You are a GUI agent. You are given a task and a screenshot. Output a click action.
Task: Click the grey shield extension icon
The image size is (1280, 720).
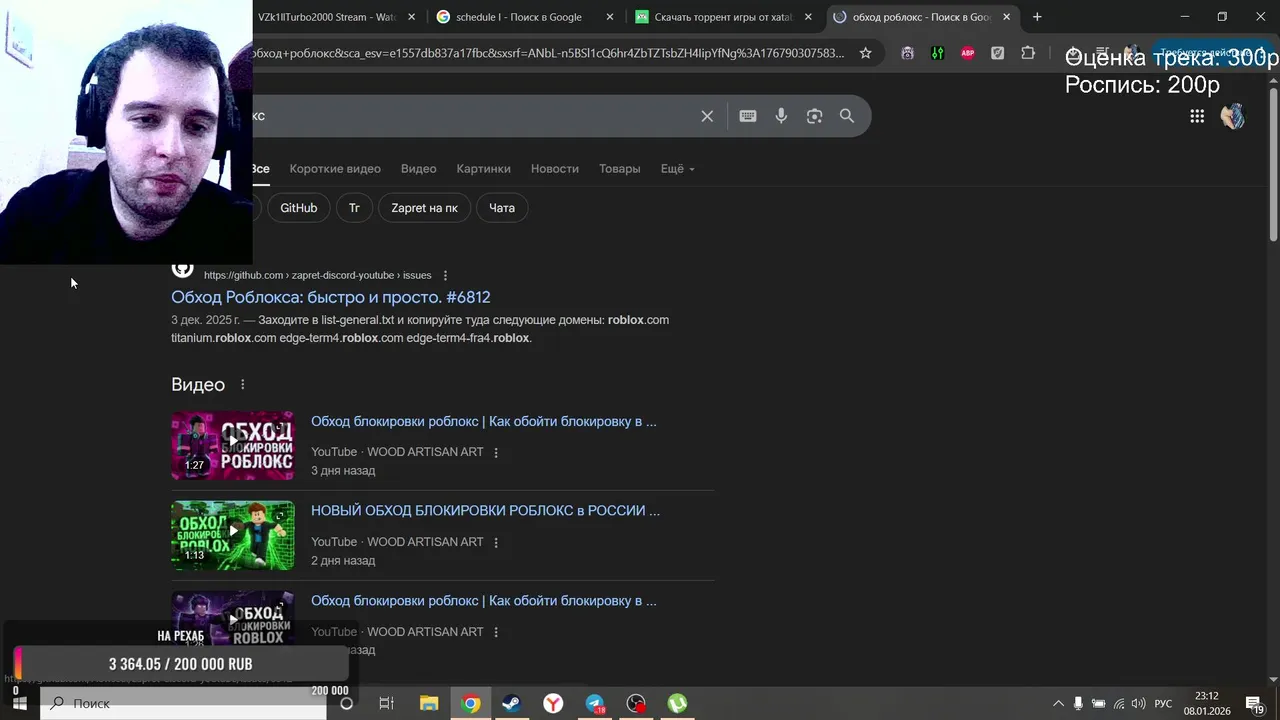click(x=997, y=53)
